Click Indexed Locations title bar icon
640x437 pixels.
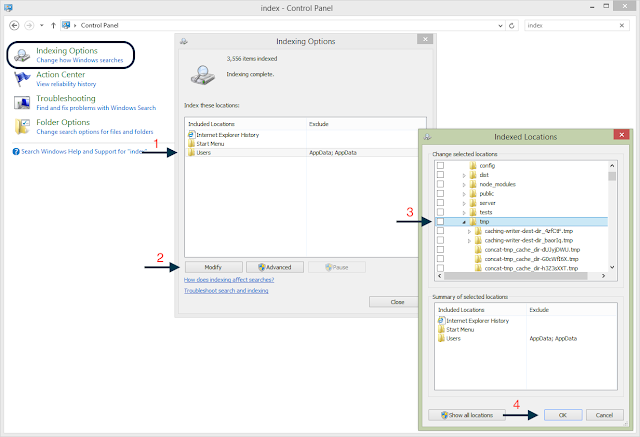click(x=427, y=137)
